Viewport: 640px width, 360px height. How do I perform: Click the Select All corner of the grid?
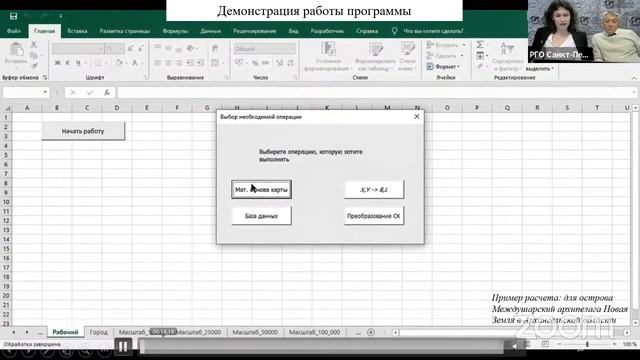click(x=7, y=108)
